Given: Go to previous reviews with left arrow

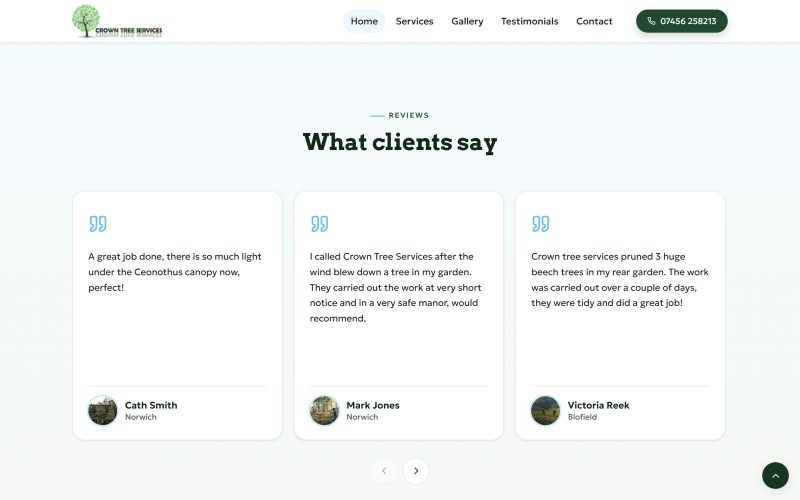Looking at the screenshot, I should pyautogui.click(x=384, y=470).
